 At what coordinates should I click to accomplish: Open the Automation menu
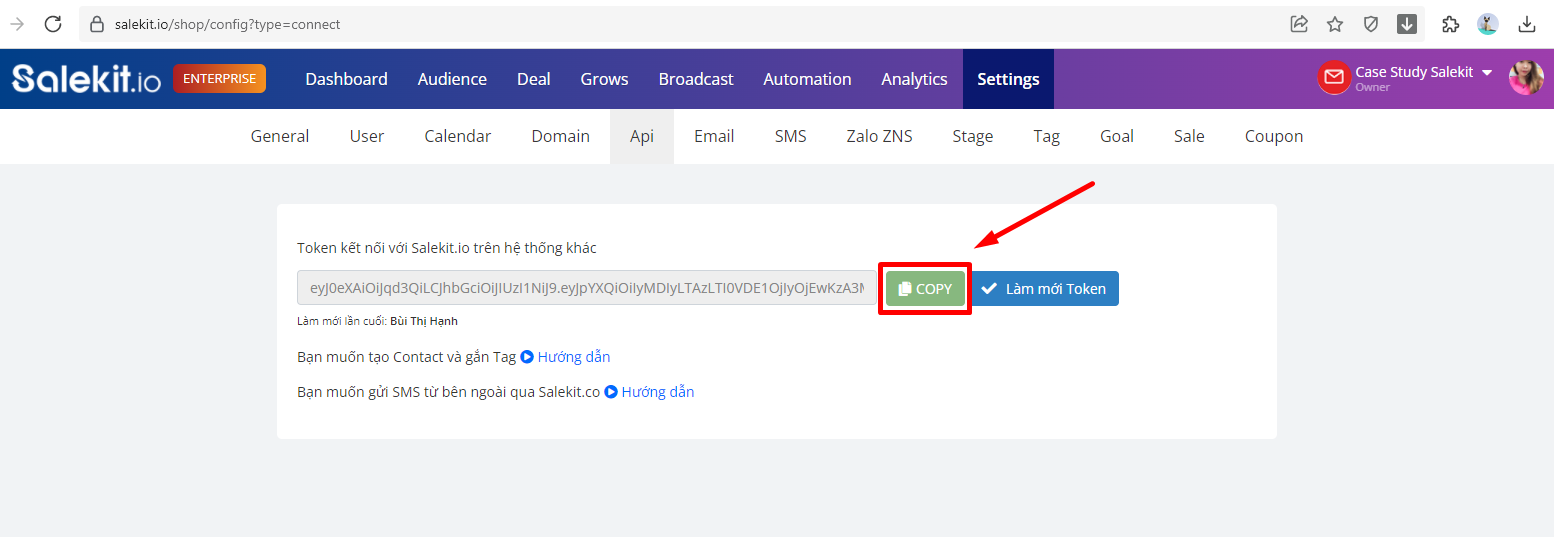point(807,79)
